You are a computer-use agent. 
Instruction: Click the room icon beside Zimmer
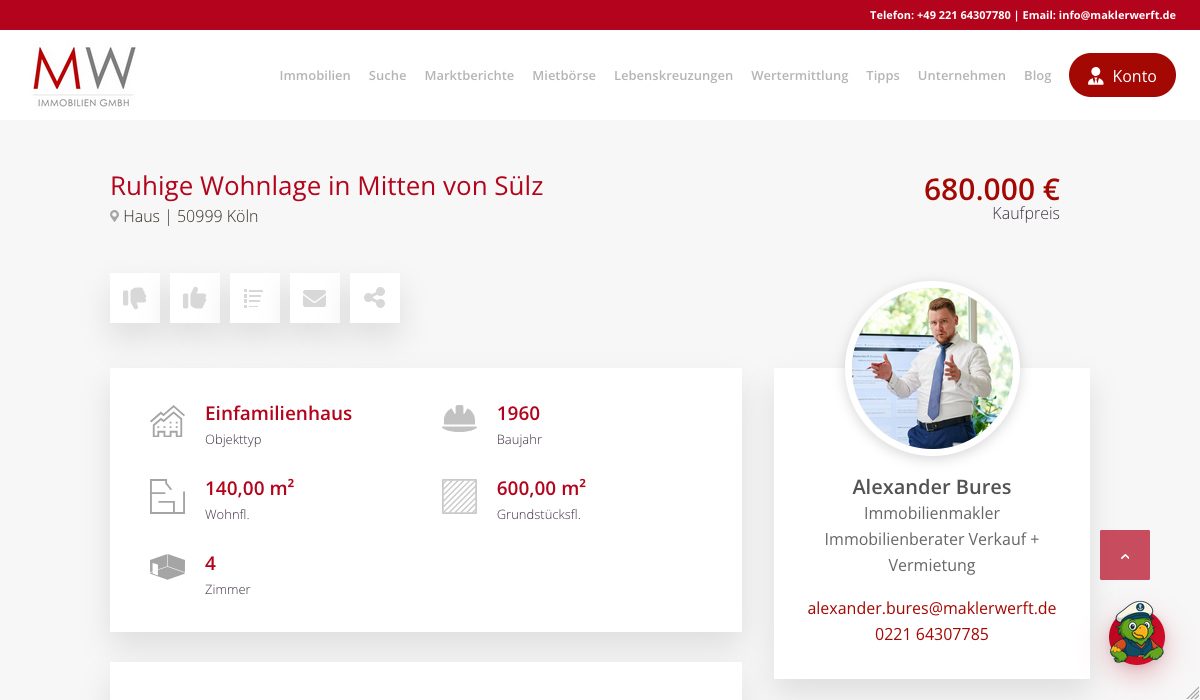pos(167,567)
